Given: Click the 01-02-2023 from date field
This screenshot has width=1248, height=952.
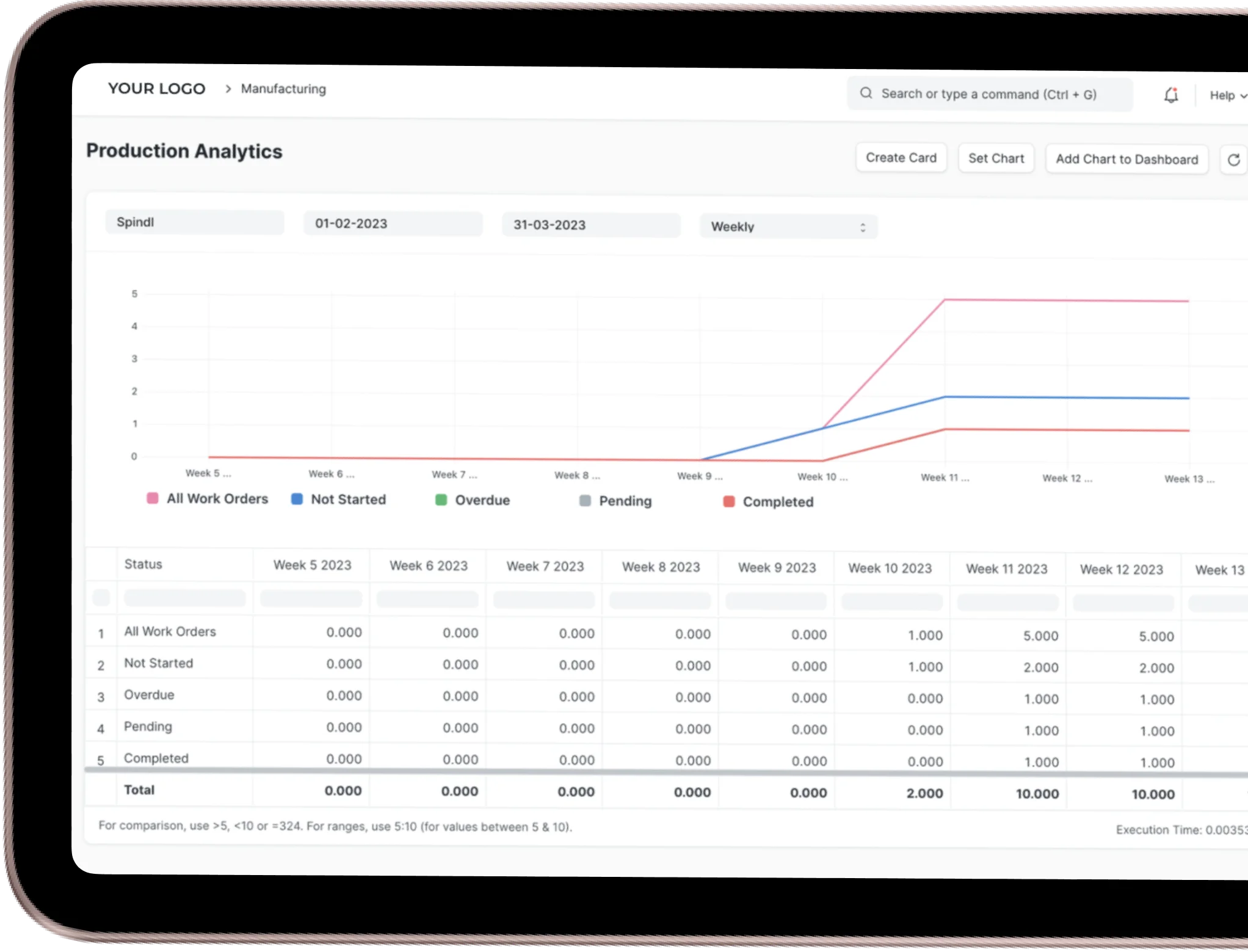Looking at the screenshot, I should 393,223.
